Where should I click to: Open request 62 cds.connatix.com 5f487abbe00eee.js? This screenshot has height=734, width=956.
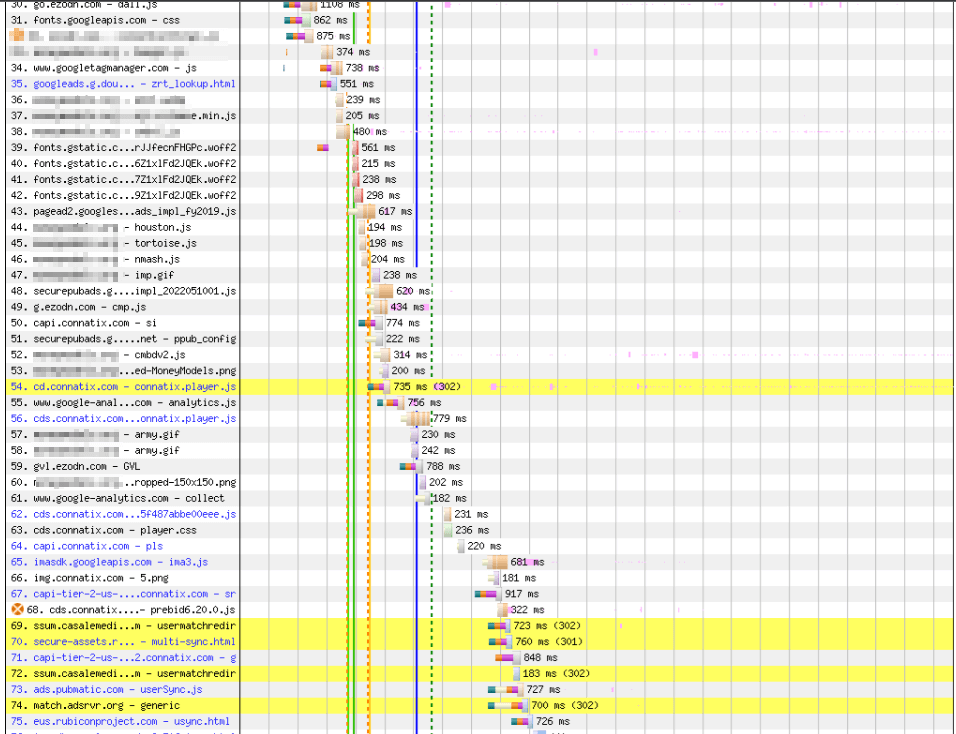pos(123,514)
